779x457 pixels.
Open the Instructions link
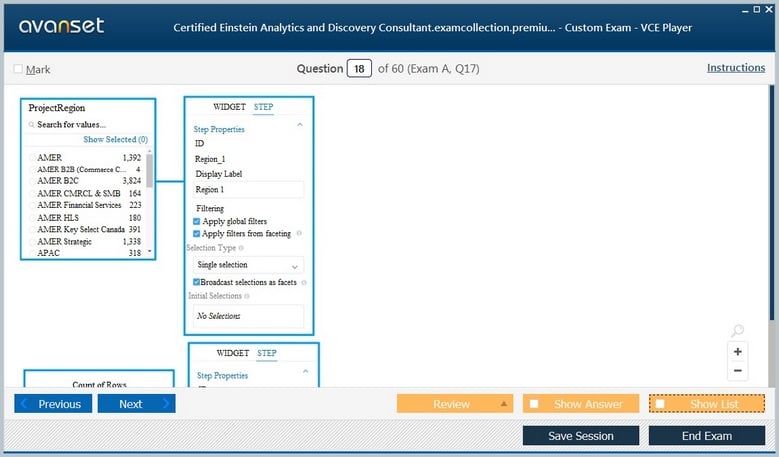[x=735, y=68]
